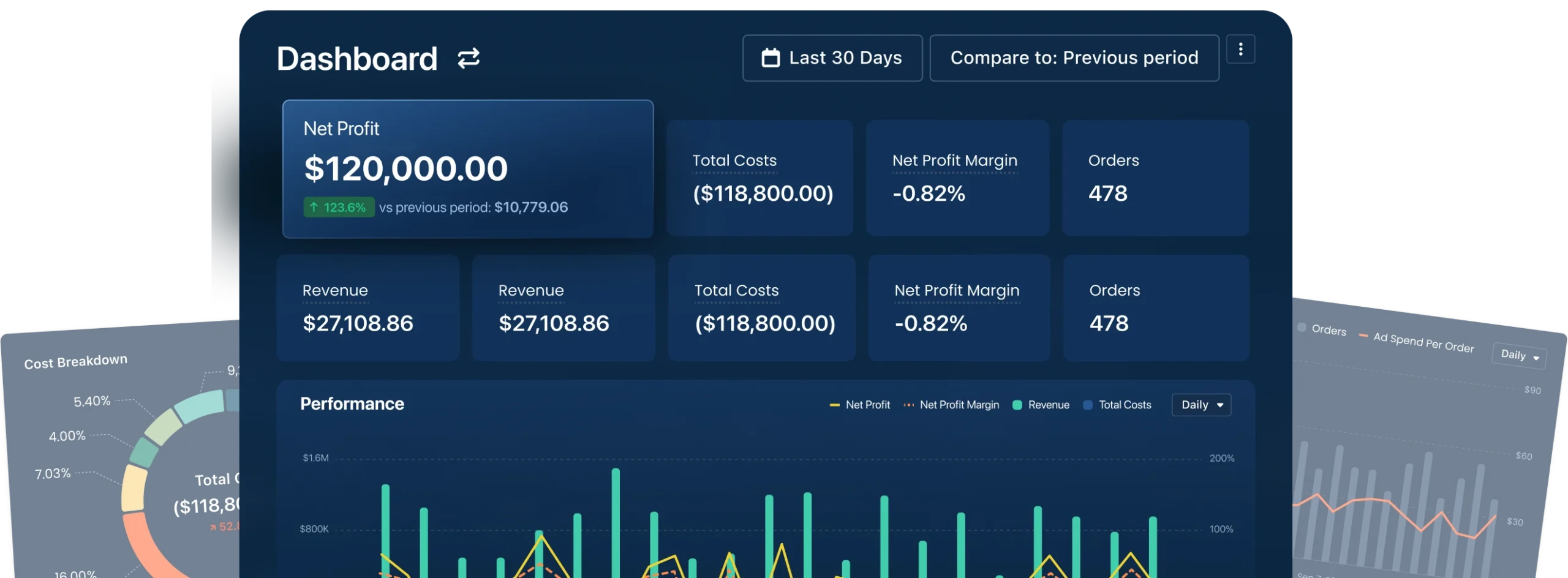Toggle Net Profit series in Performance legend
This screenshot has height=578, width=1568.
[859, 405]
